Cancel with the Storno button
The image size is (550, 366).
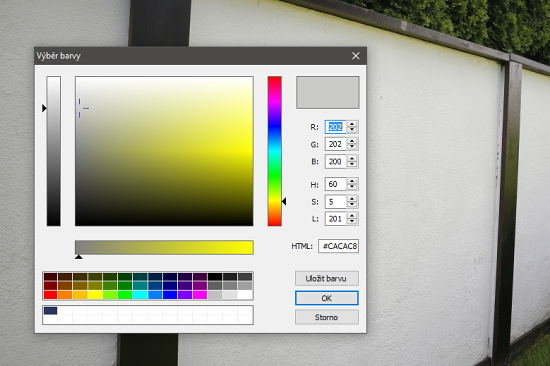[x=327, y=317]
